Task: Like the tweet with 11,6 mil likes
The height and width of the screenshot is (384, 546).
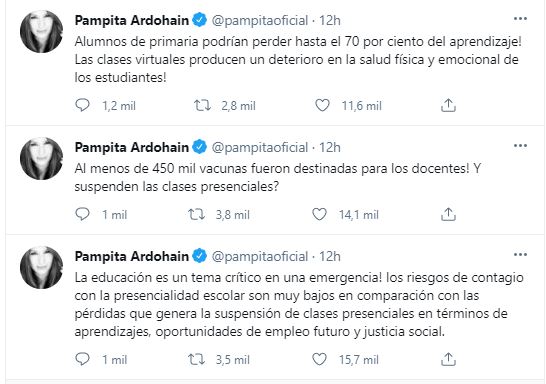Action: coord(322,105)
